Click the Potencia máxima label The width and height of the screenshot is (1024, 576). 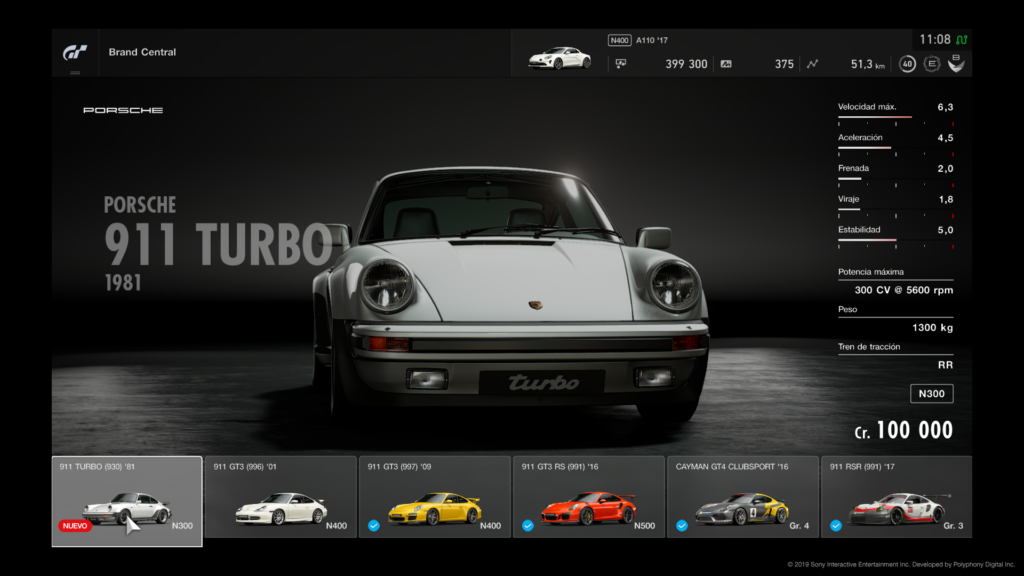(871, 272)
